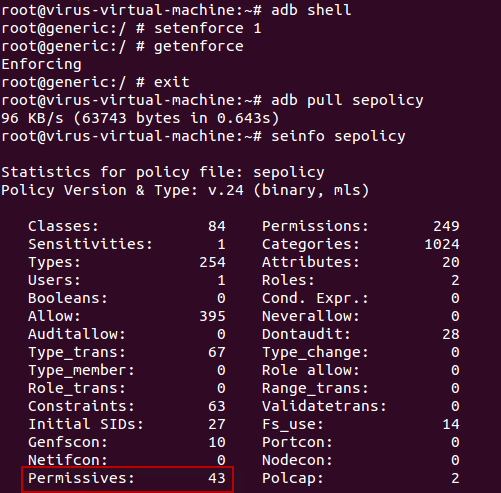The image size is (501, 493).
Task: Click the Allow count 395
Action: tap(212, 316)
